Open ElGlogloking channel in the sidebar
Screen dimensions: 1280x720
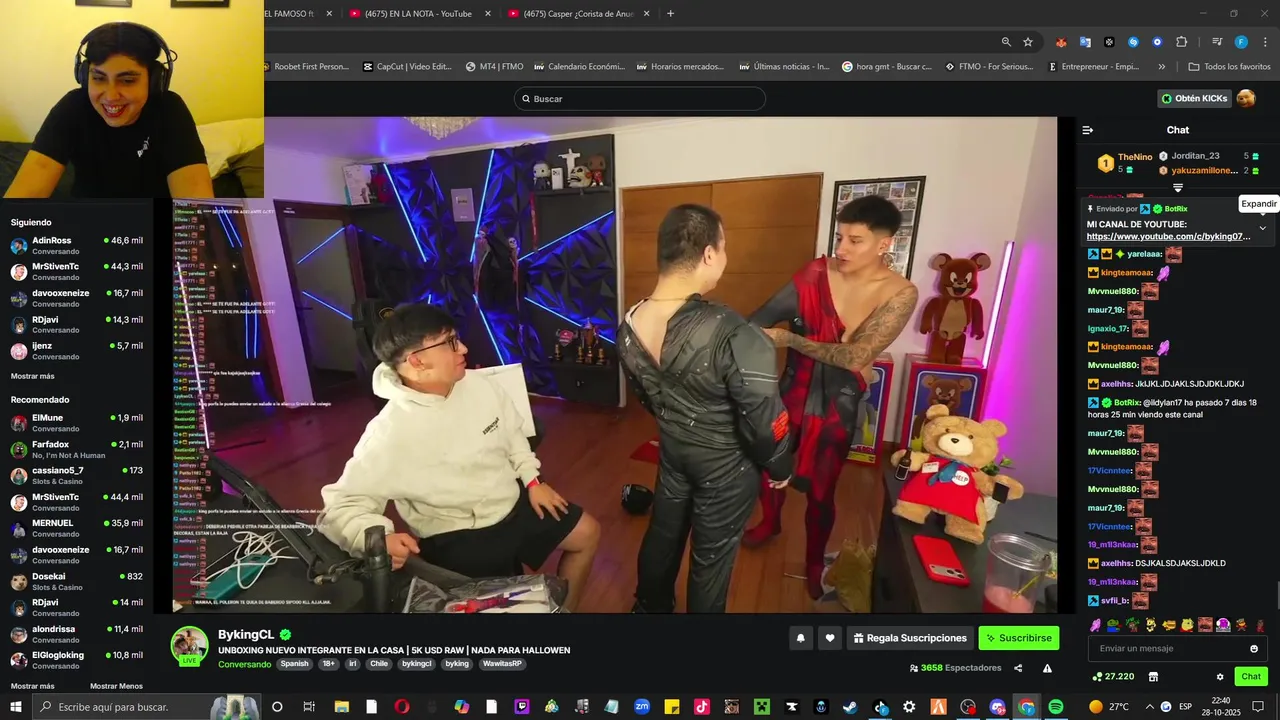point(77,660)
